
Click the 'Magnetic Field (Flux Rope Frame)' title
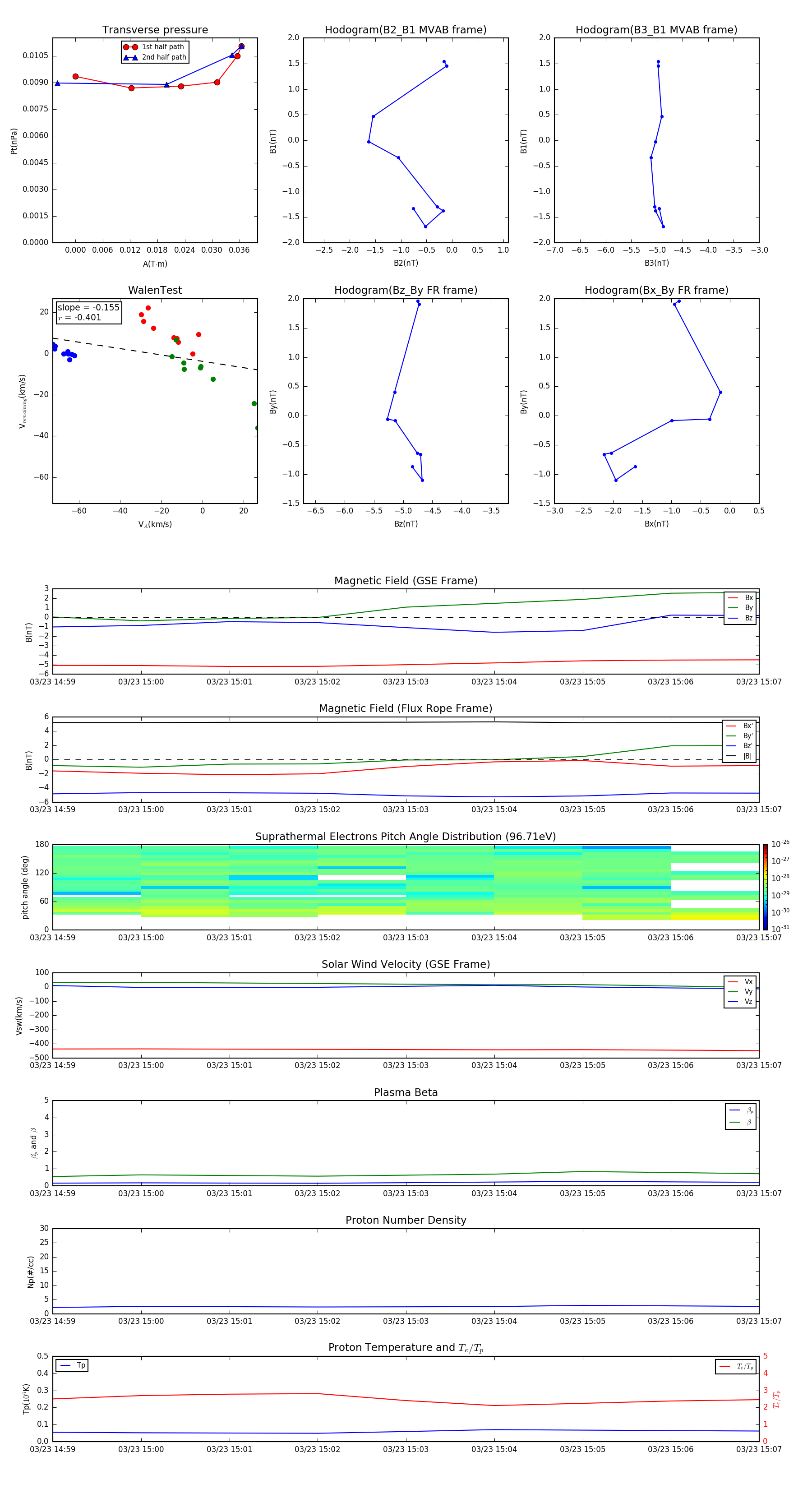[406, 709]
